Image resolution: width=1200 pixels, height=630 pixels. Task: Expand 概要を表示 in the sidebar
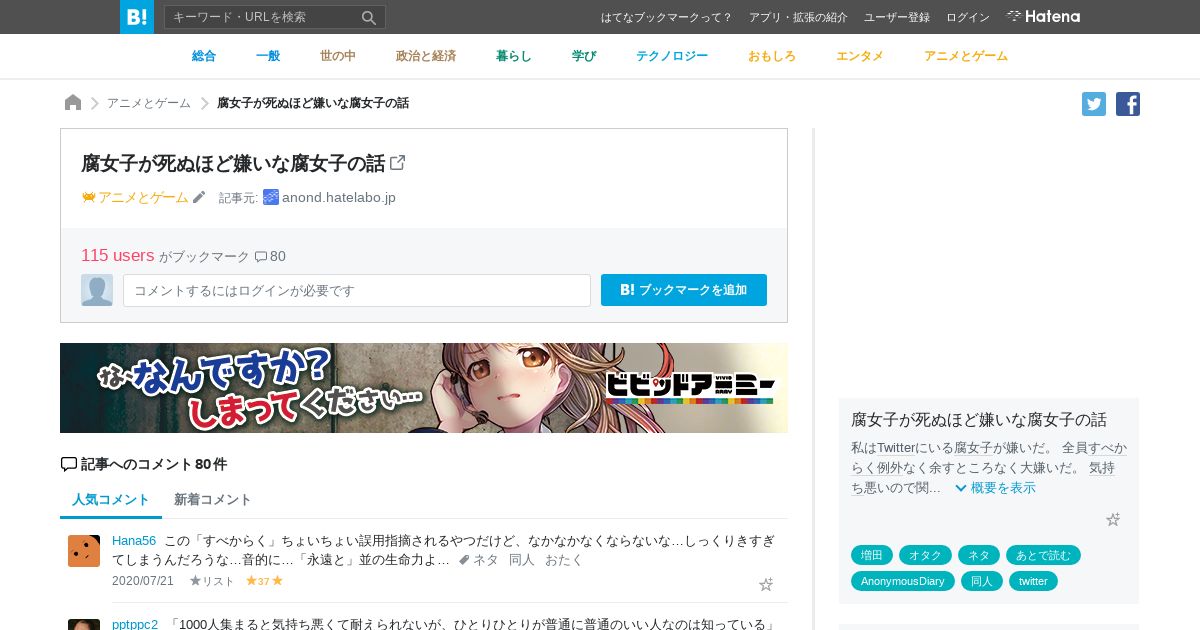995,488
